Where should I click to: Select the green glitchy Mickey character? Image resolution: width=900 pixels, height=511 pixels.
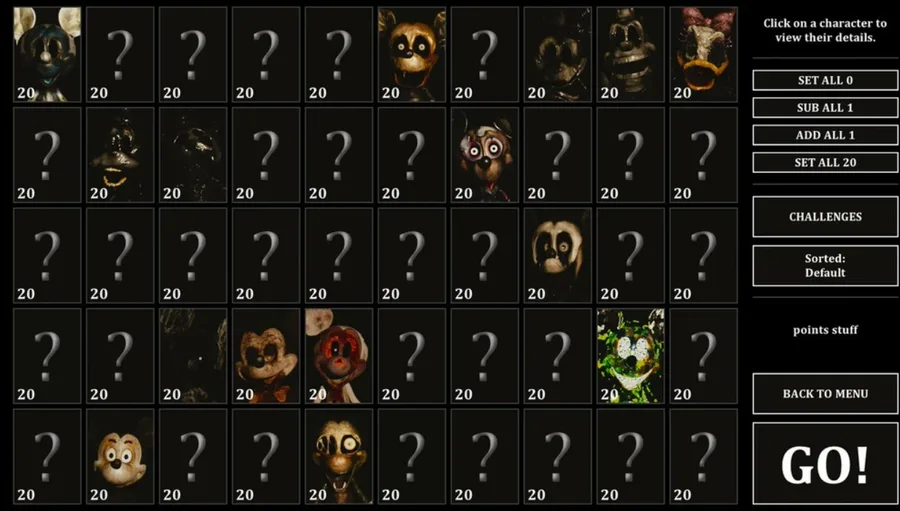pyautogui.click(x=630, y=356)
